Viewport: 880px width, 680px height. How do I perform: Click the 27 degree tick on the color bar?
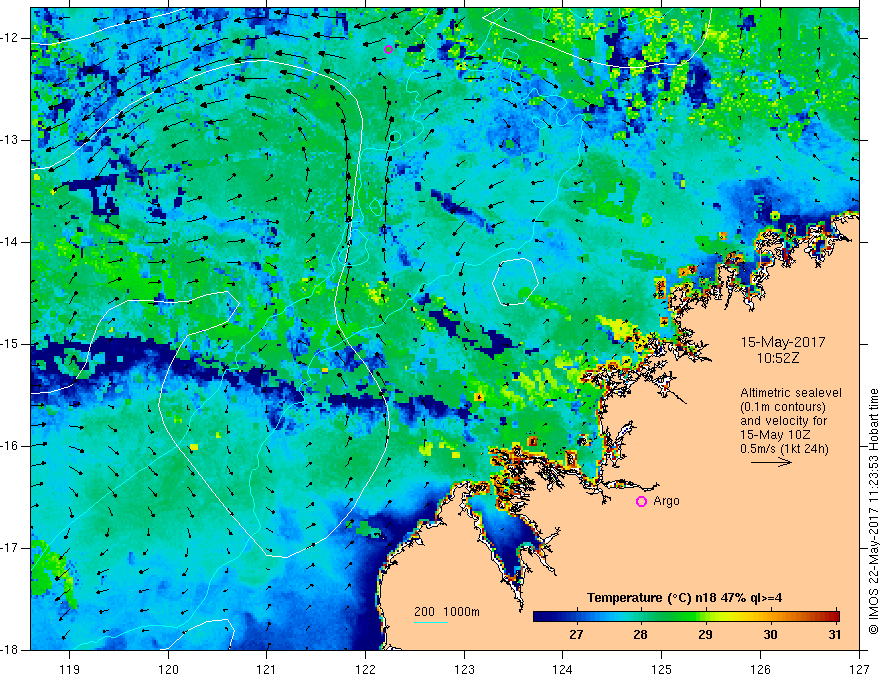tap(576, 634)
